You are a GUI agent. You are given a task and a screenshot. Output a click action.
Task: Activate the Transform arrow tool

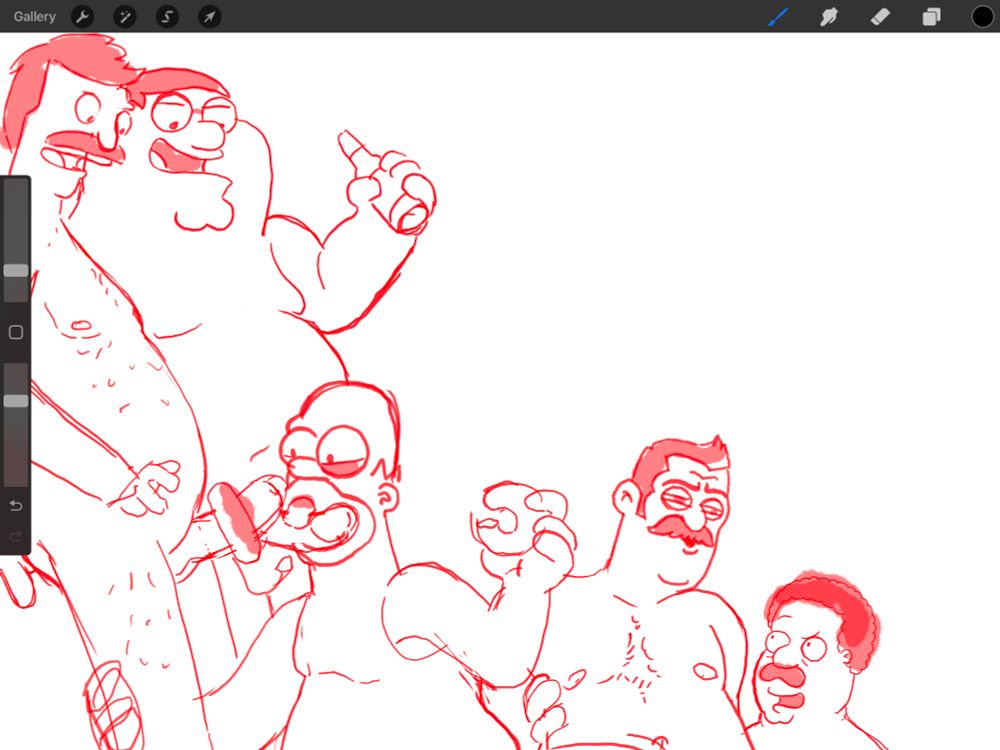click(209, 17)
